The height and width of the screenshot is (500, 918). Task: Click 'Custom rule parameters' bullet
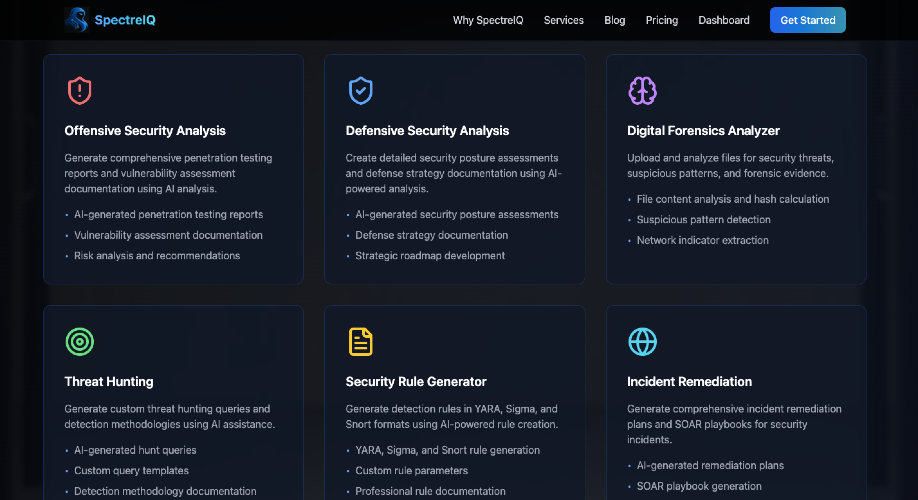pyautogui.click(x=412, y=471)
